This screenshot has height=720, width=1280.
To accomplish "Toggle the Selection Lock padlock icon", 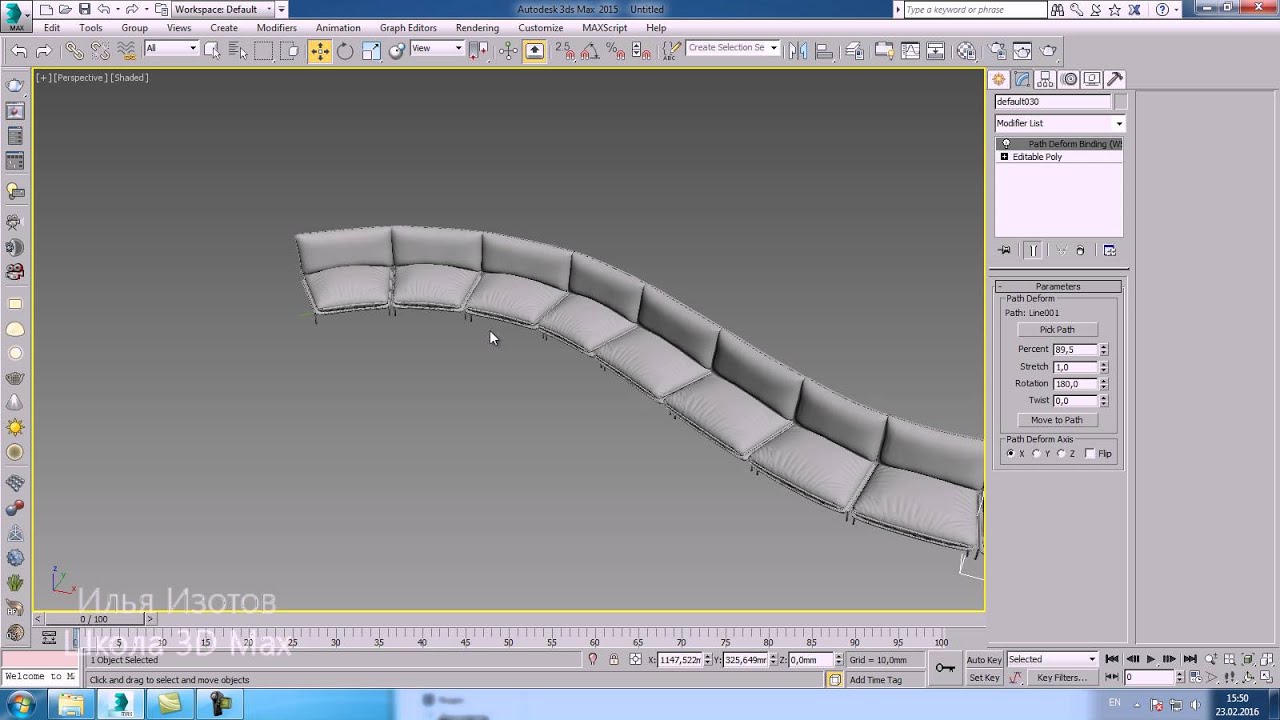I will point(613,659).
